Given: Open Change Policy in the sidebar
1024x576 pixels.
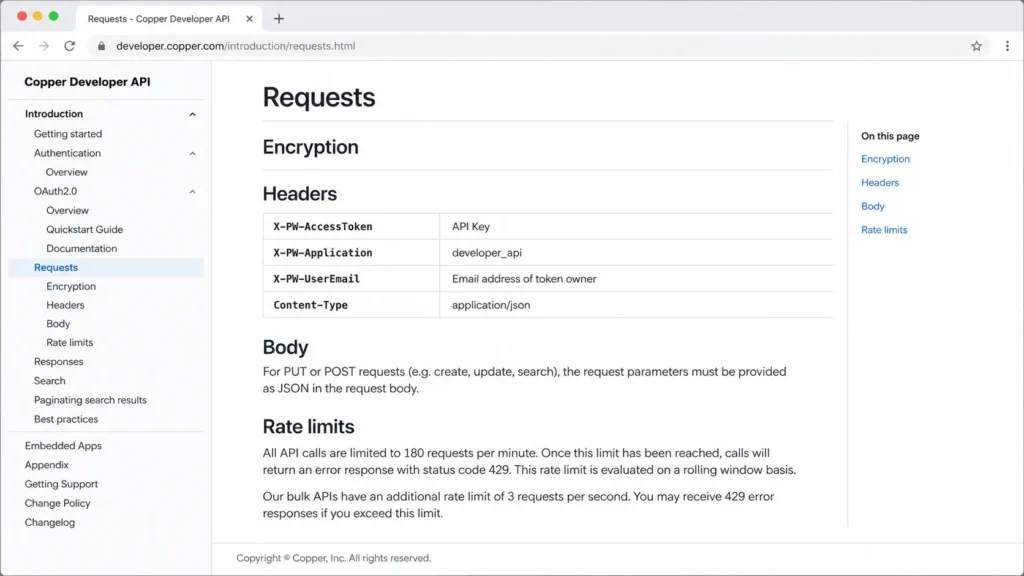Looking at the screenshot, I should coord(57,503).
